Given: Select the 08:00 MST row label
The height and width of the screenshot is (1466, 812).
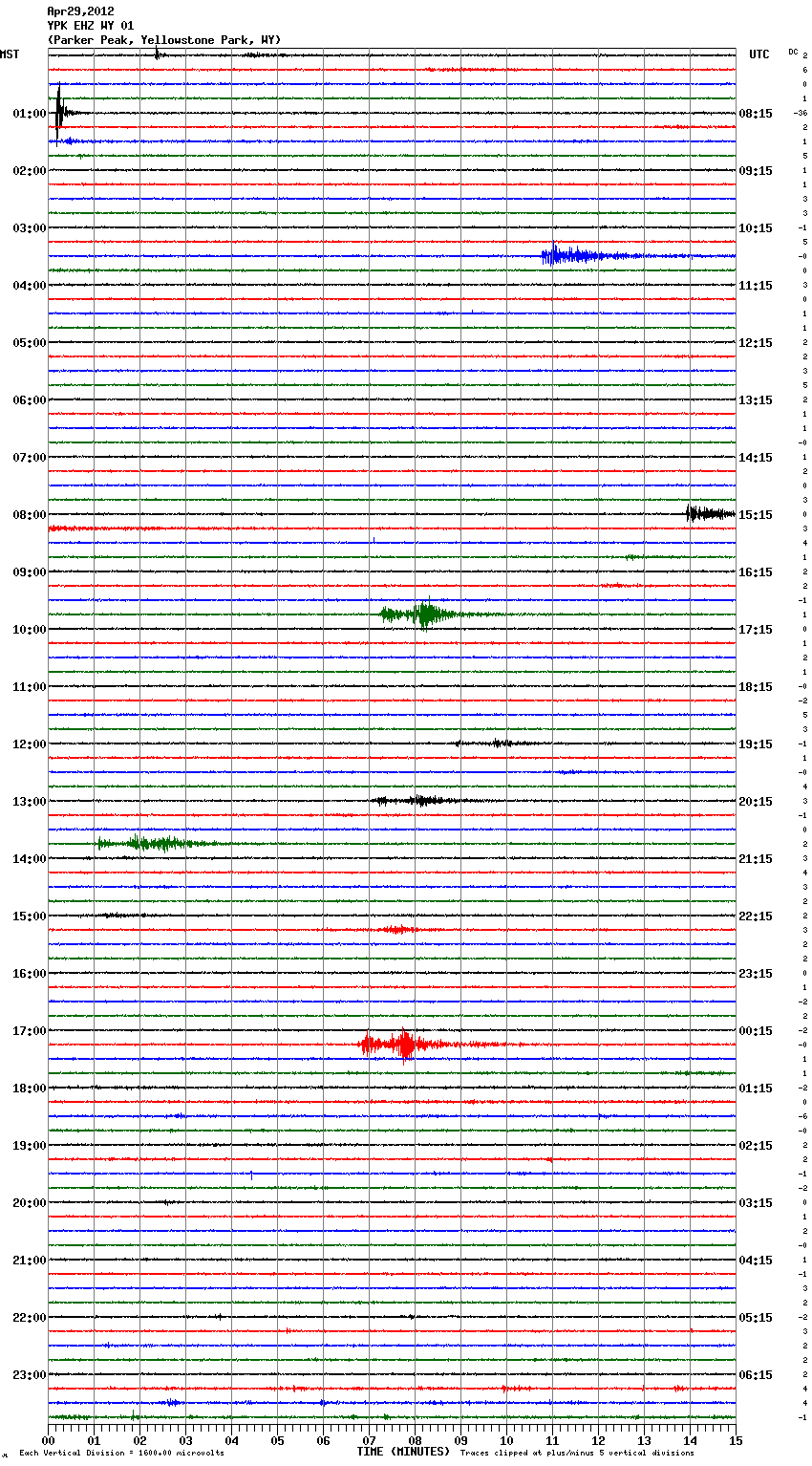Looking at the screenshot, I should pyautogui.click(x=30, y=515).
